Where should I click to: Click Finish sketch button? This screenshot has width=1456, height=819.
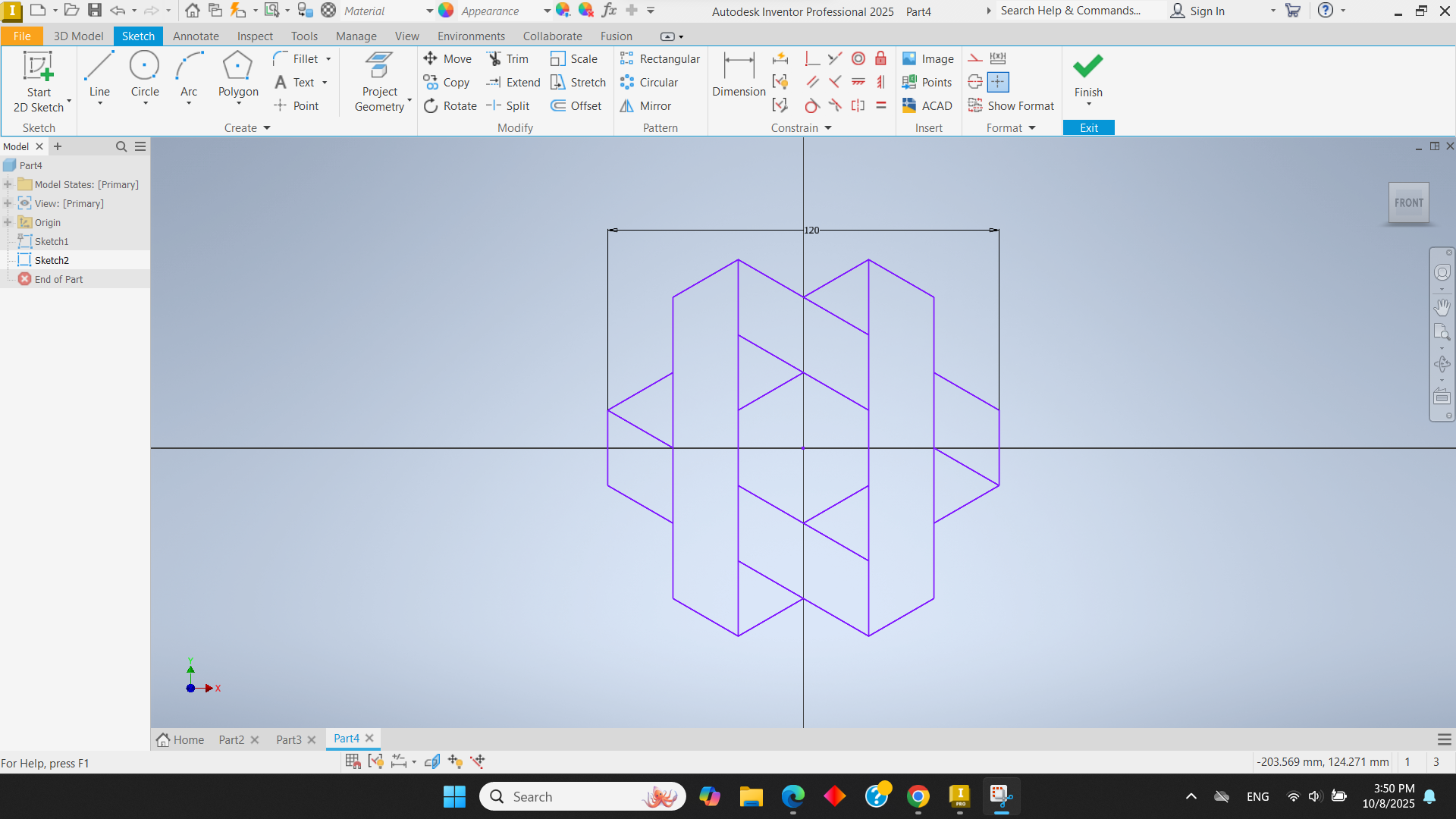pyautogui.click(x=1087, y=74)
